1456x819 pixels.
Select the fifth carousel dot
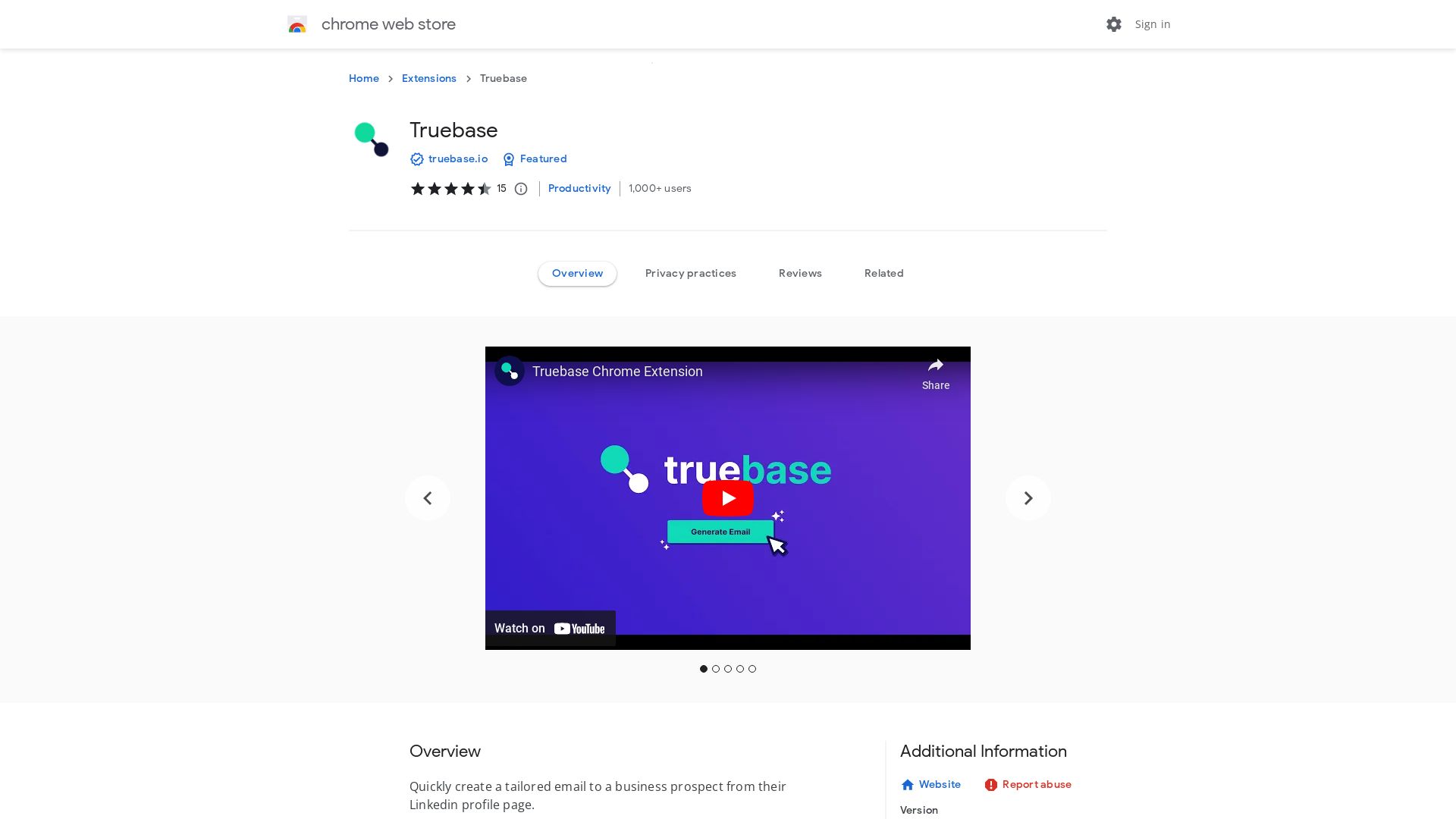(752, 669)
